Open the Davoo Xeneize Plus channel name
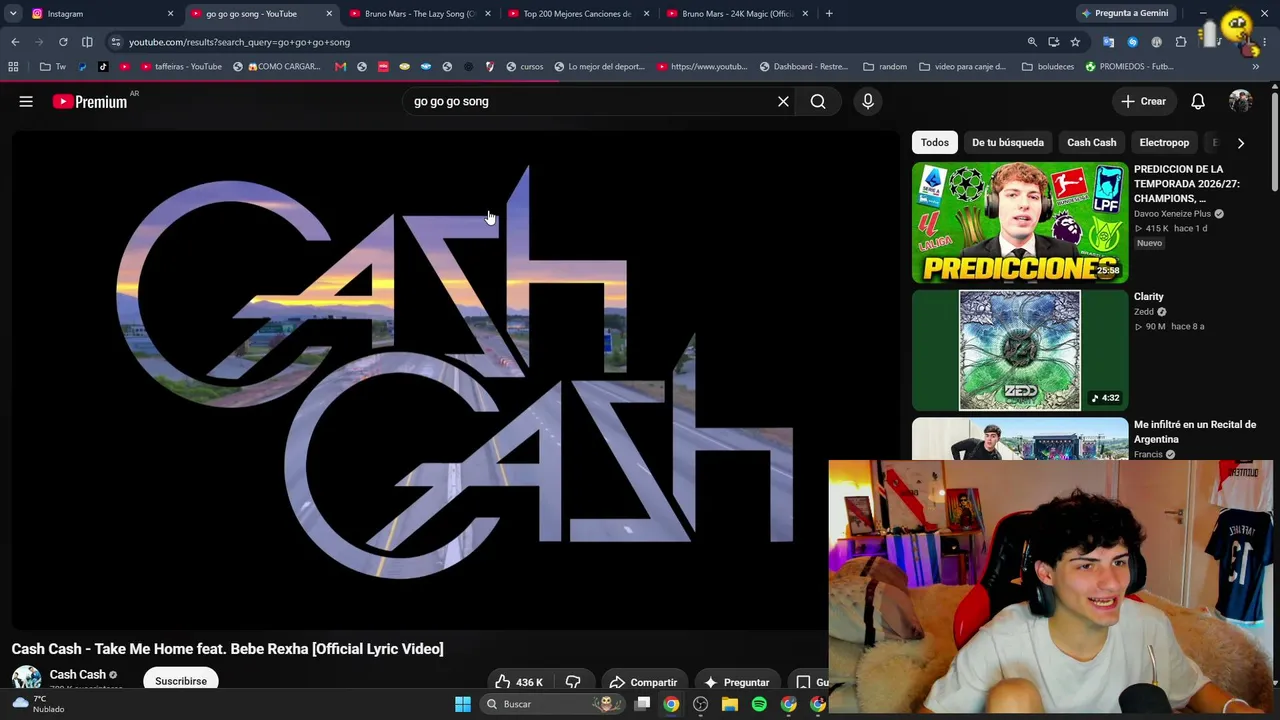Screen dimensions: 1280x720 1172,214
